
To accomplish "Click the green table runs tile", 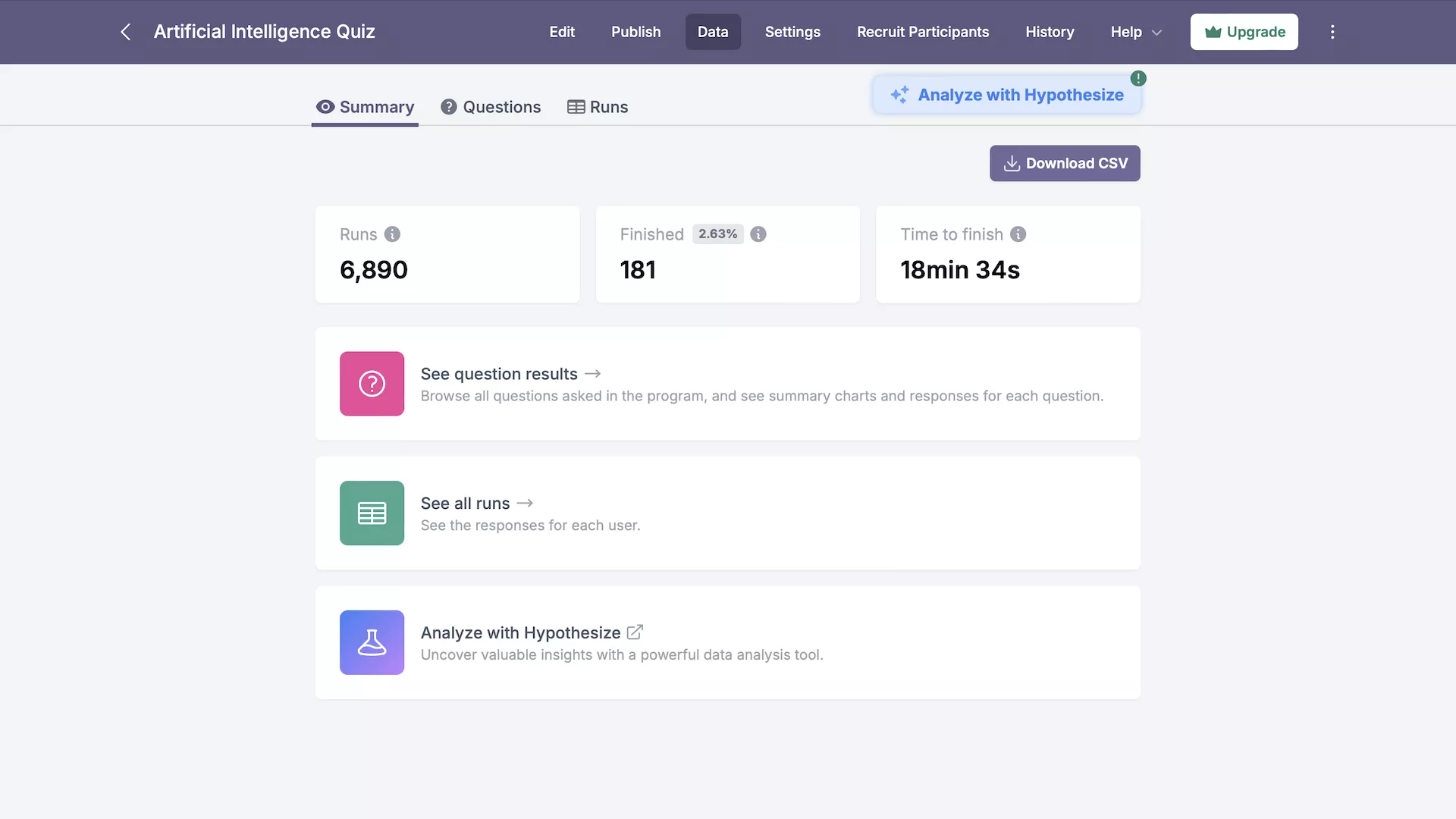I will coord(372,513).
